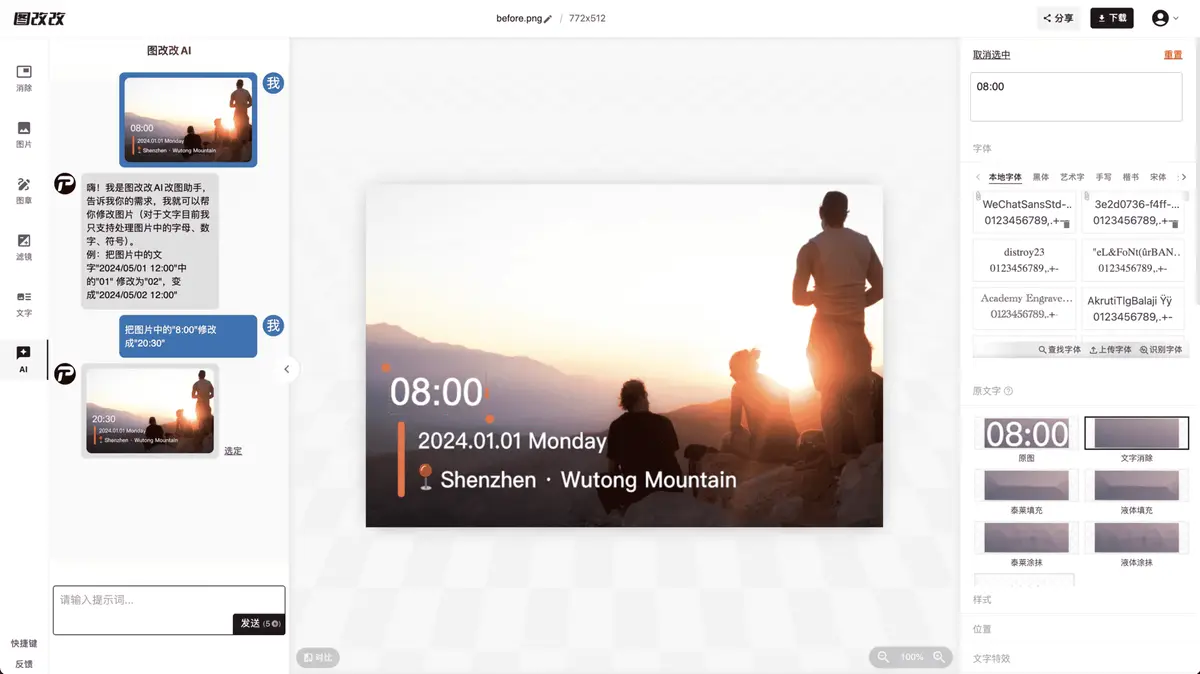The height and width of the screenshot is (674, 1200).
Task: Open the AI assistant panel icon
Action: [x=24, y=359]
